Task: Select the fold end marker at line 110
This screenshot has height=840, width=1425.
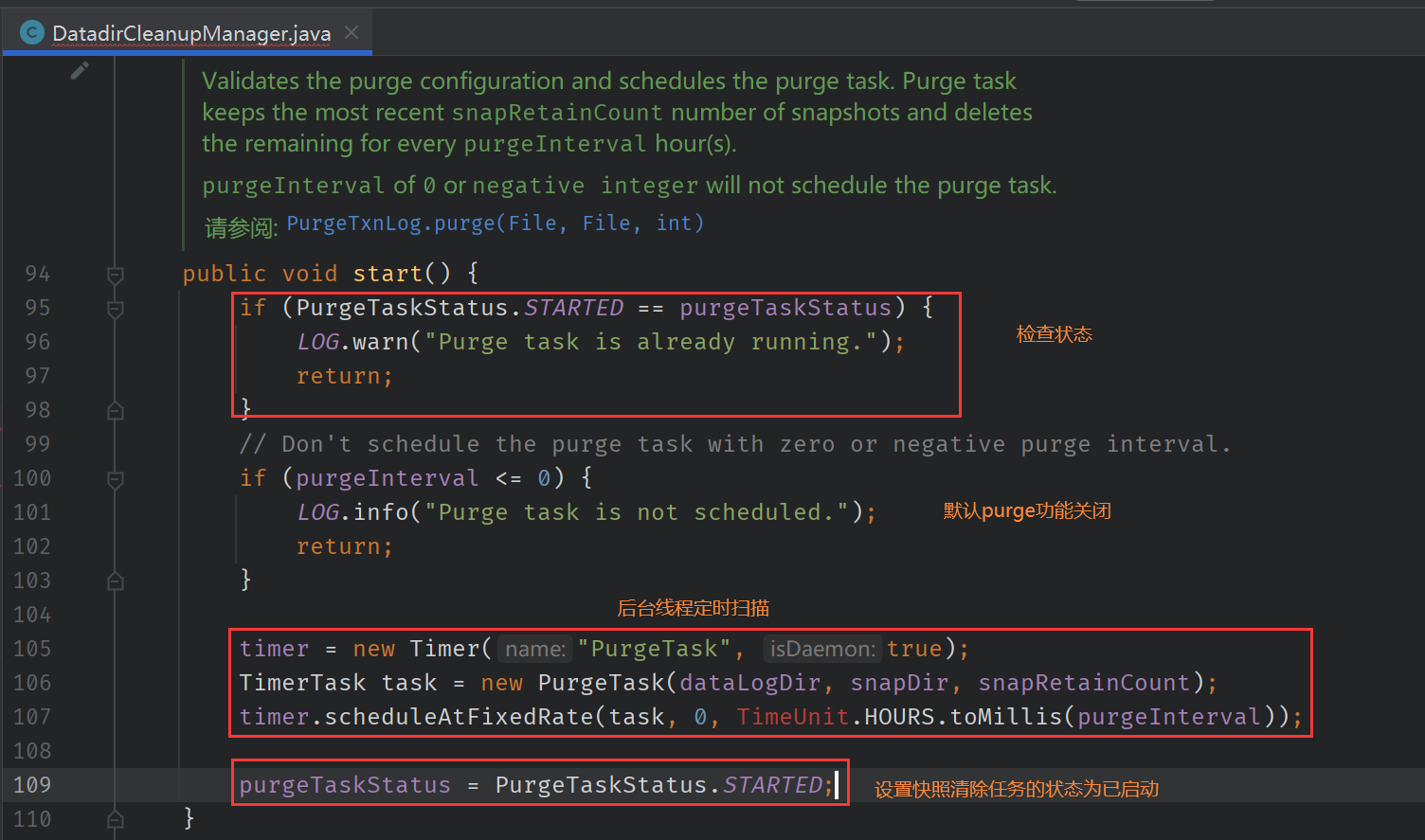Action: tap(116, 819)
